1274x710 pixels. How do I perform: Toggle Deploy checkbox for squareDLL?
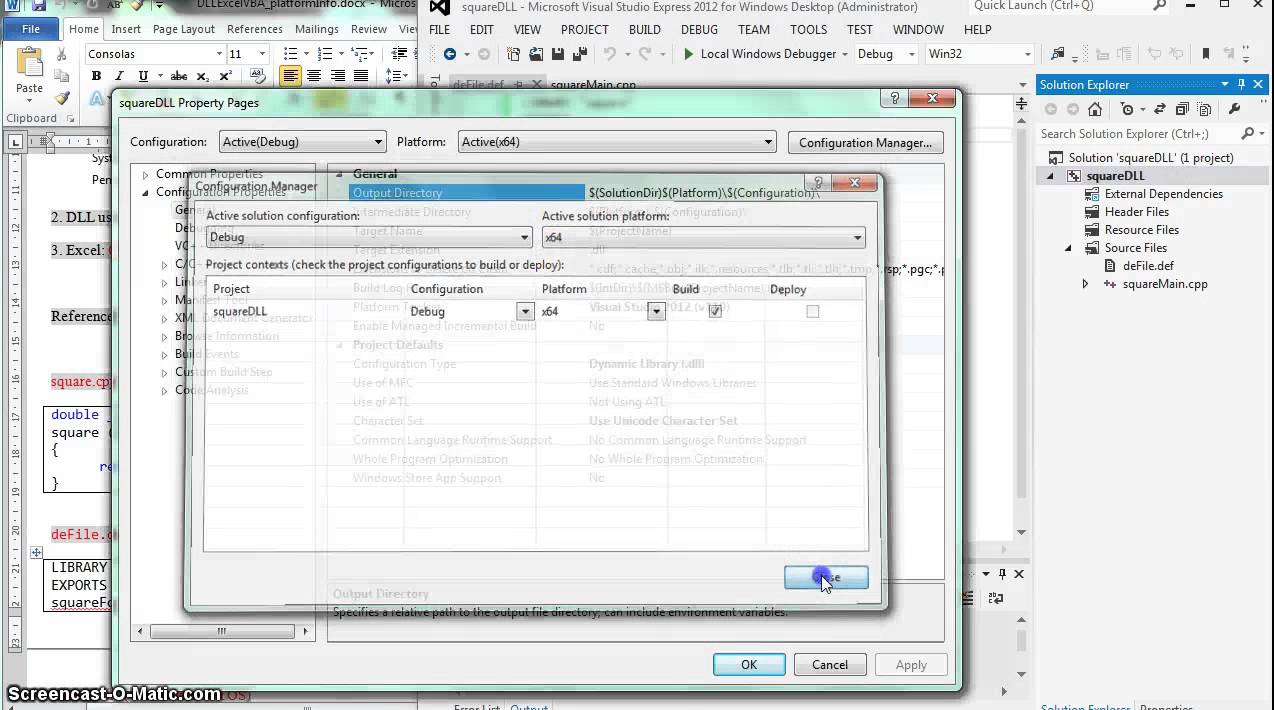click(812, 311)
